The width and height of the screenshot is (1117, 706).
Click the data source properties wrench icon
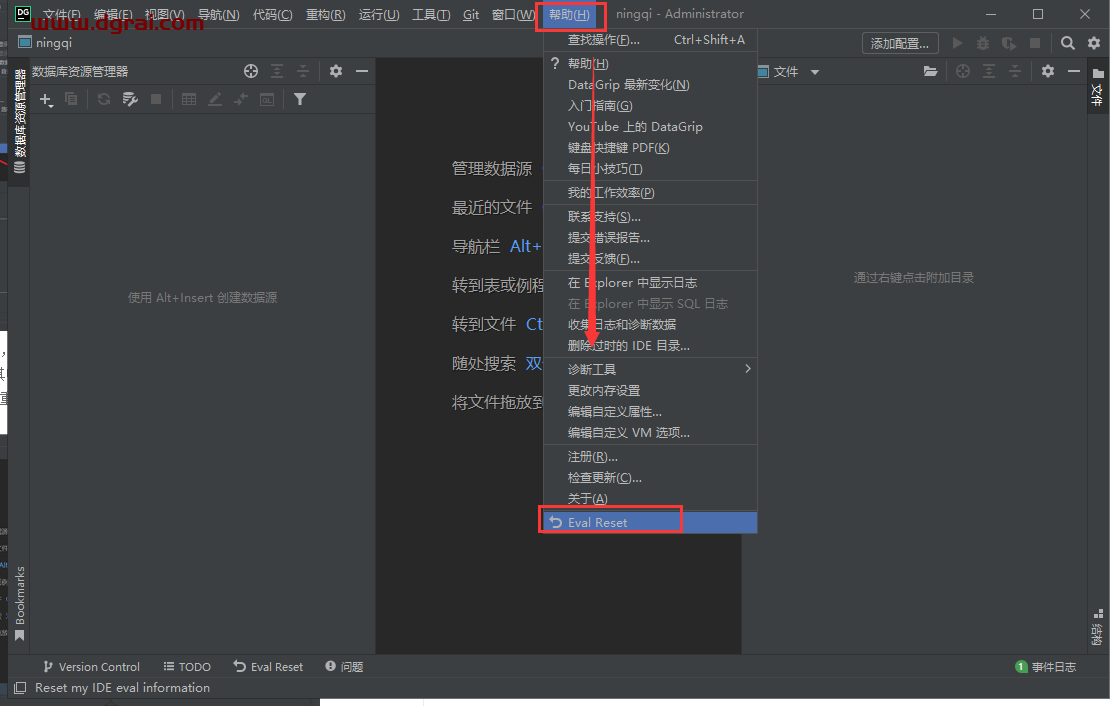(130, 99)
